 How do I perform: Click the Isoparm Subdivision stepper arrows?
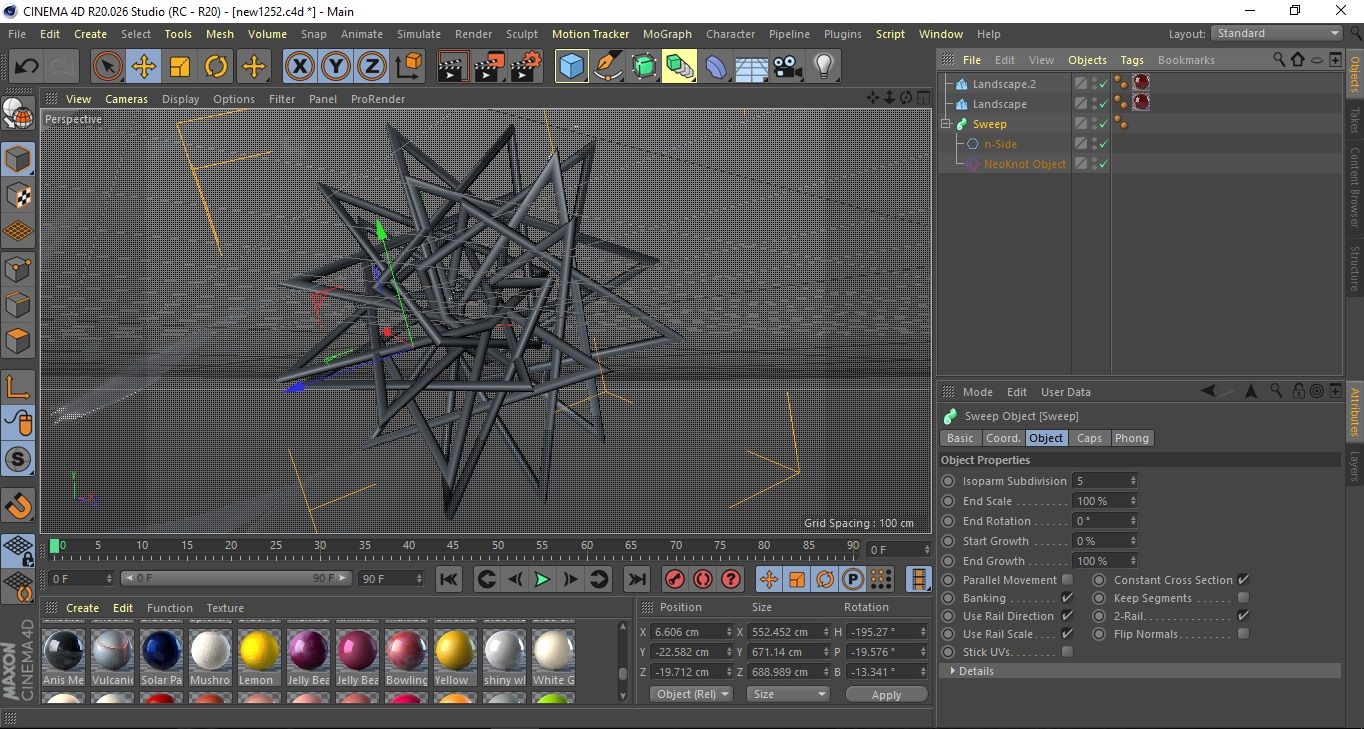click(x=1133, y=481)
